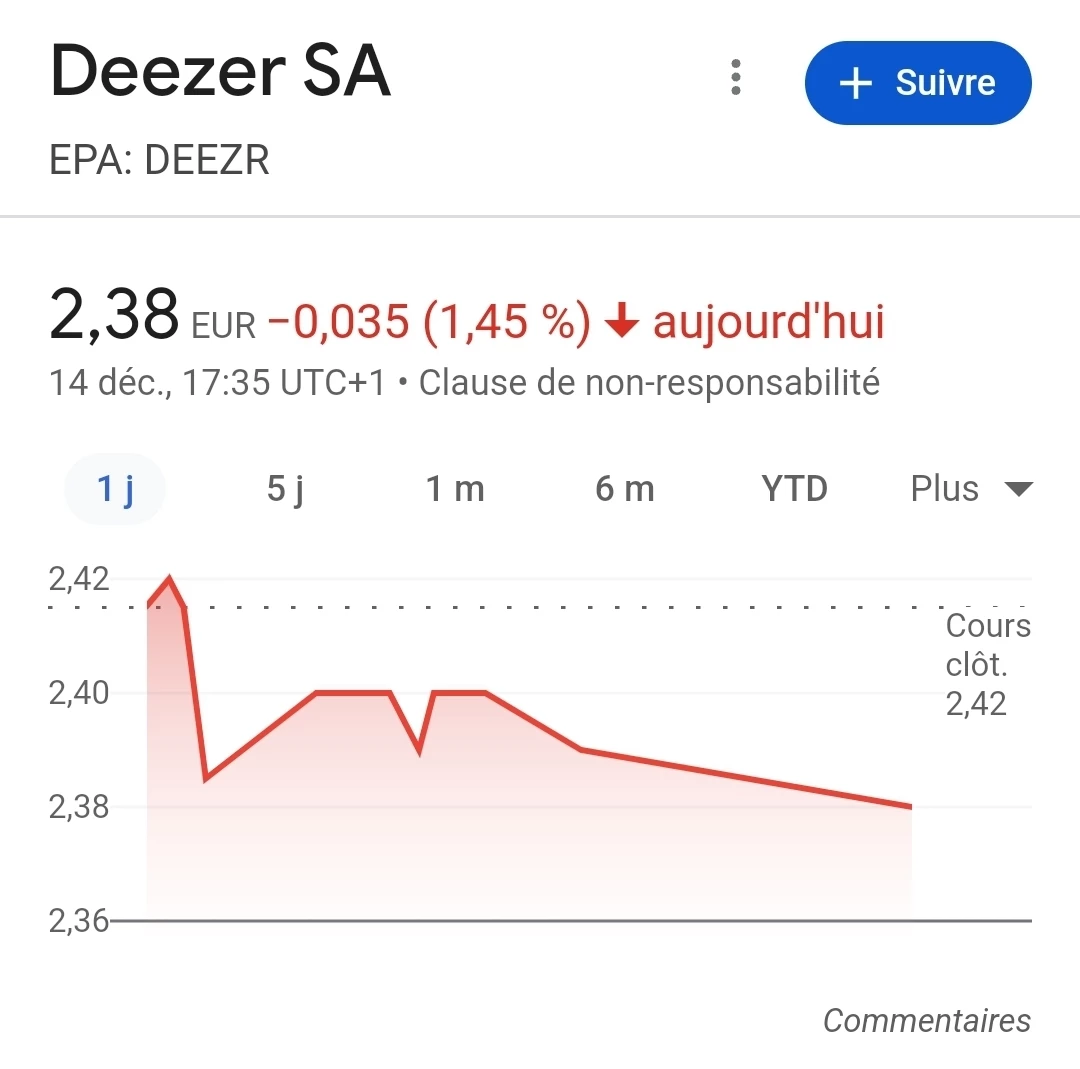The width and height of the screenshot is (1080, 1069).
Task: Select the 6 m range tab
Action: point(625,489)
